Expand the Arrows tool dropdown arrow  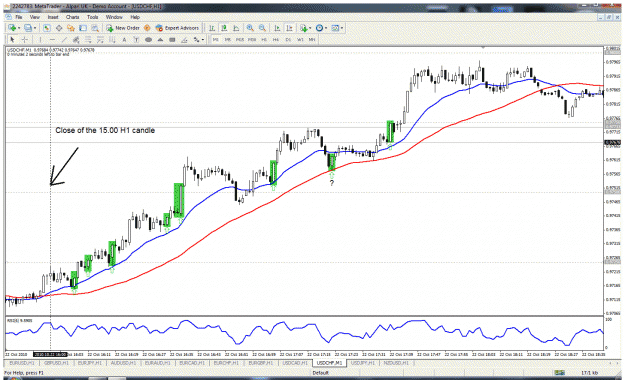[202, 39]
